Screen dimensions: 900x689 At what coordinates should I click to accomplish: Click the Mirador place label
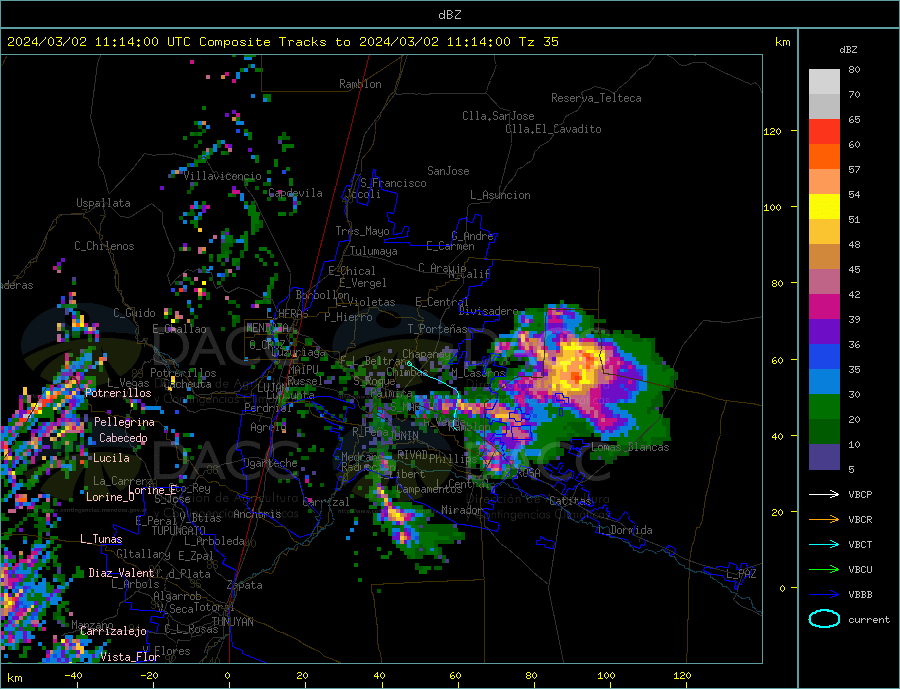point(461,510)
